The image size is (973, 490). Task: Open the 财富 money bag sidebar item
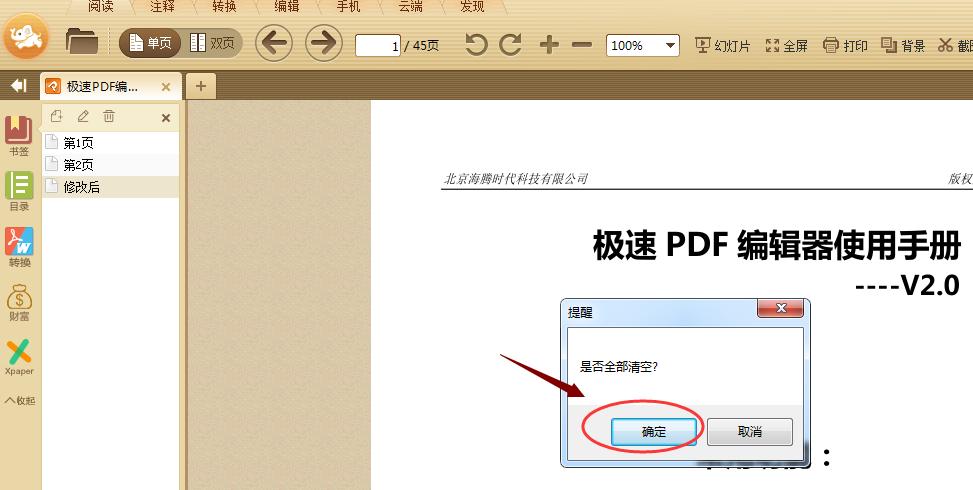click(x=19, y=303)
